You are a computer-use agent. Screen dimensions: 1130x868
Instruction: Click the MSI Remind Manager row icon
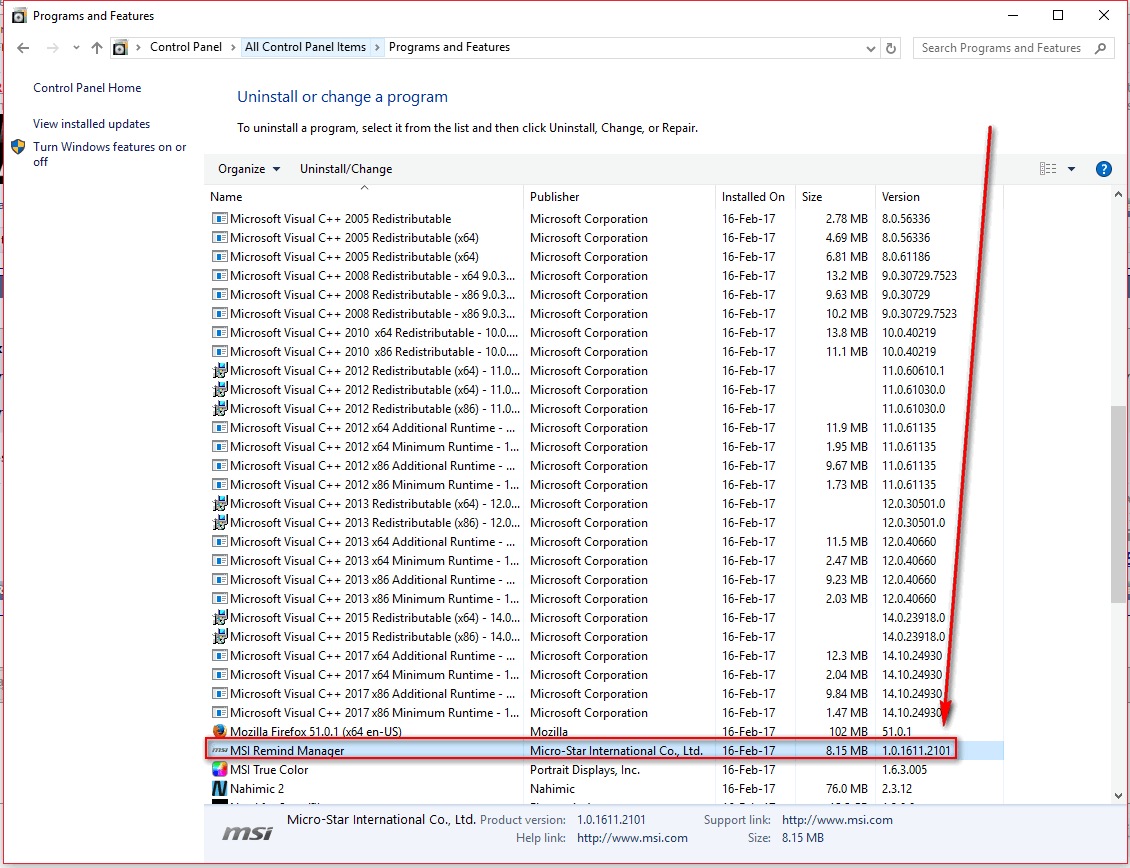[x=220, y=750]
